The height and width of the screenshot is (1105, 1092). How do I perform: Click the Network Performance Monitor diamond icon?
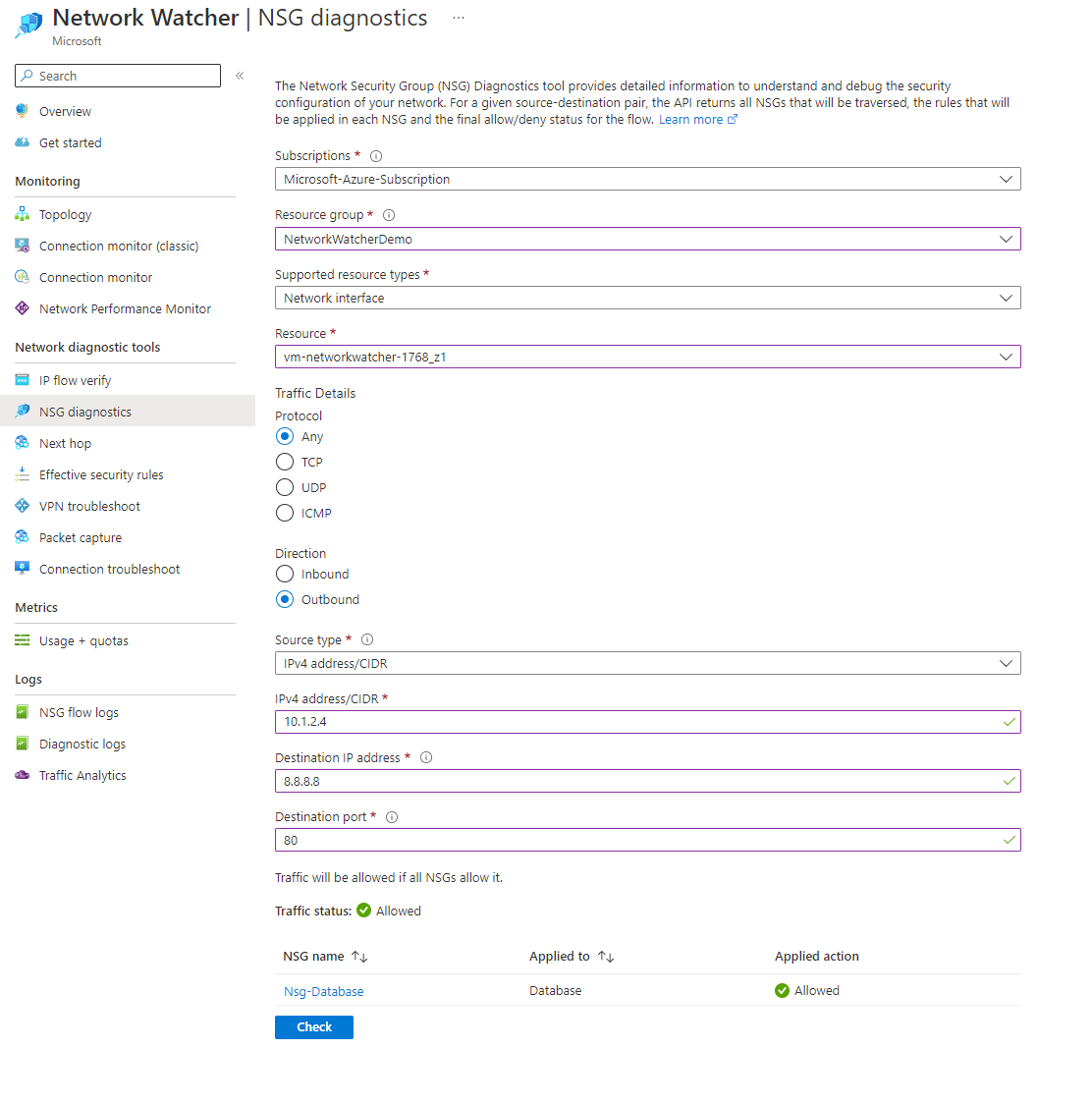(x=23, y=308)
